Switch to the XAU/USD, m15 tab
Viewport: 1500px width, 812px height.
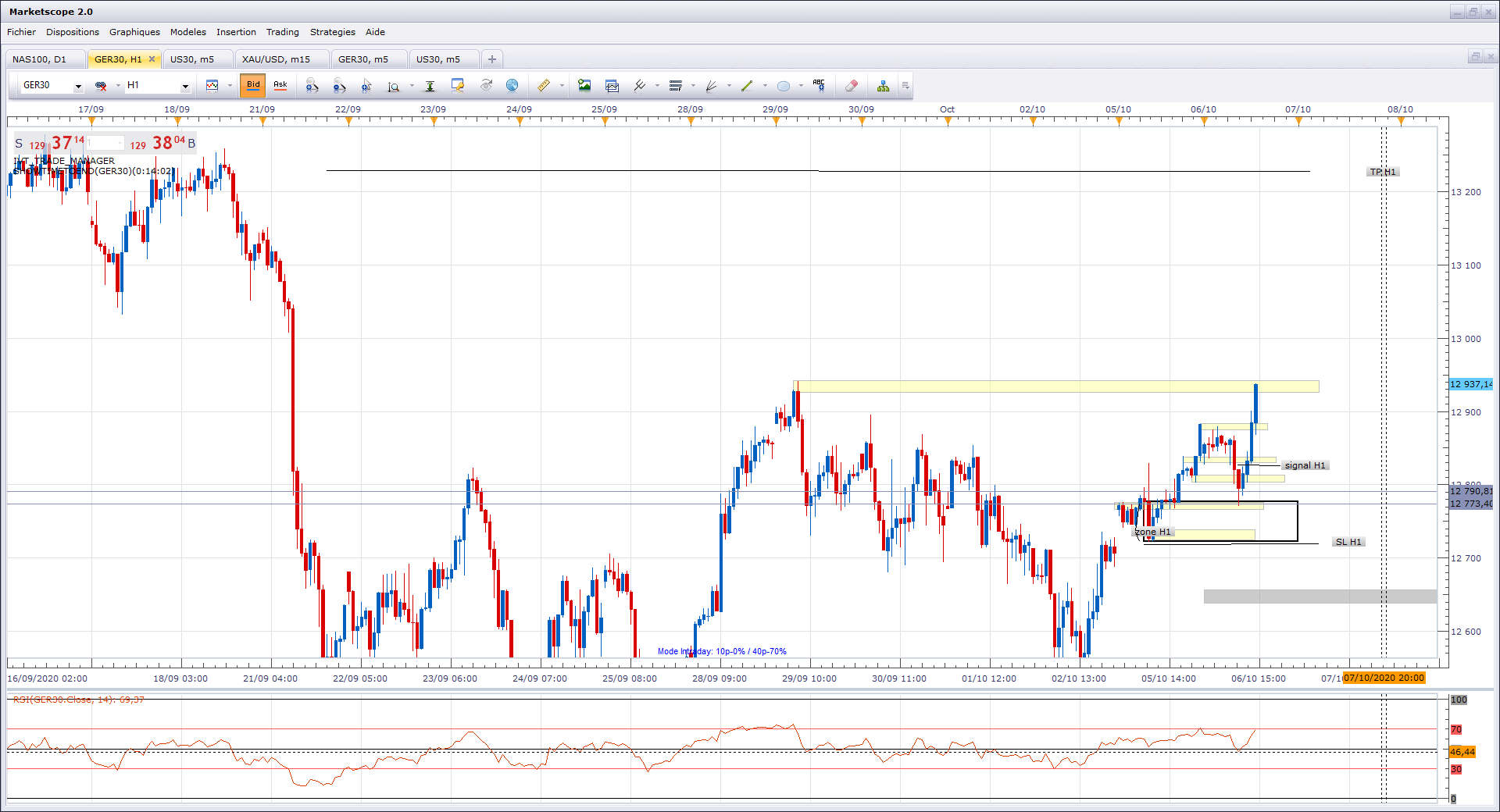pos(280,59)
